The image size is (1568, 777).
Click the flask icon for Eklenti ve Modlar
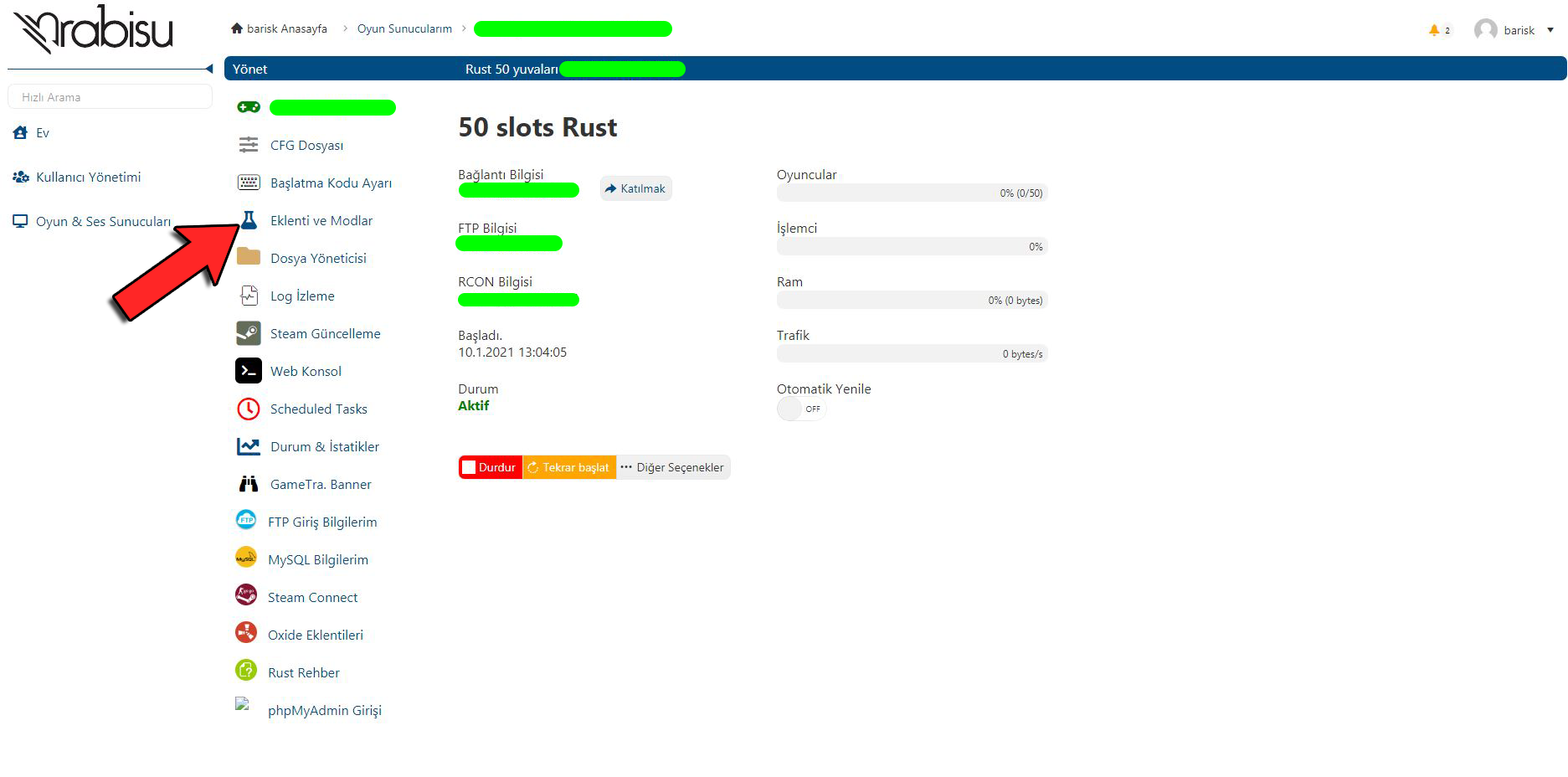249,220
